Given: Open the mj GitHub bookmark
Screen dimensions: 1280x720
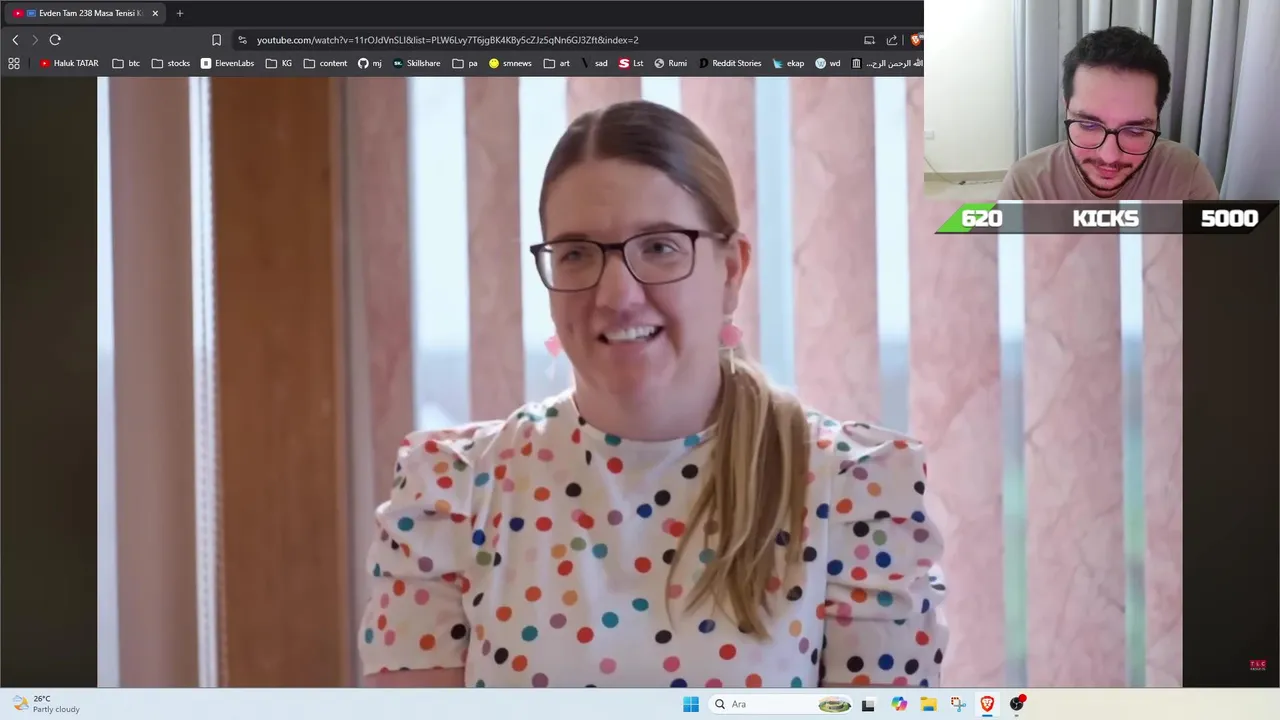Looking at the screenshot, I should point(370,63).
